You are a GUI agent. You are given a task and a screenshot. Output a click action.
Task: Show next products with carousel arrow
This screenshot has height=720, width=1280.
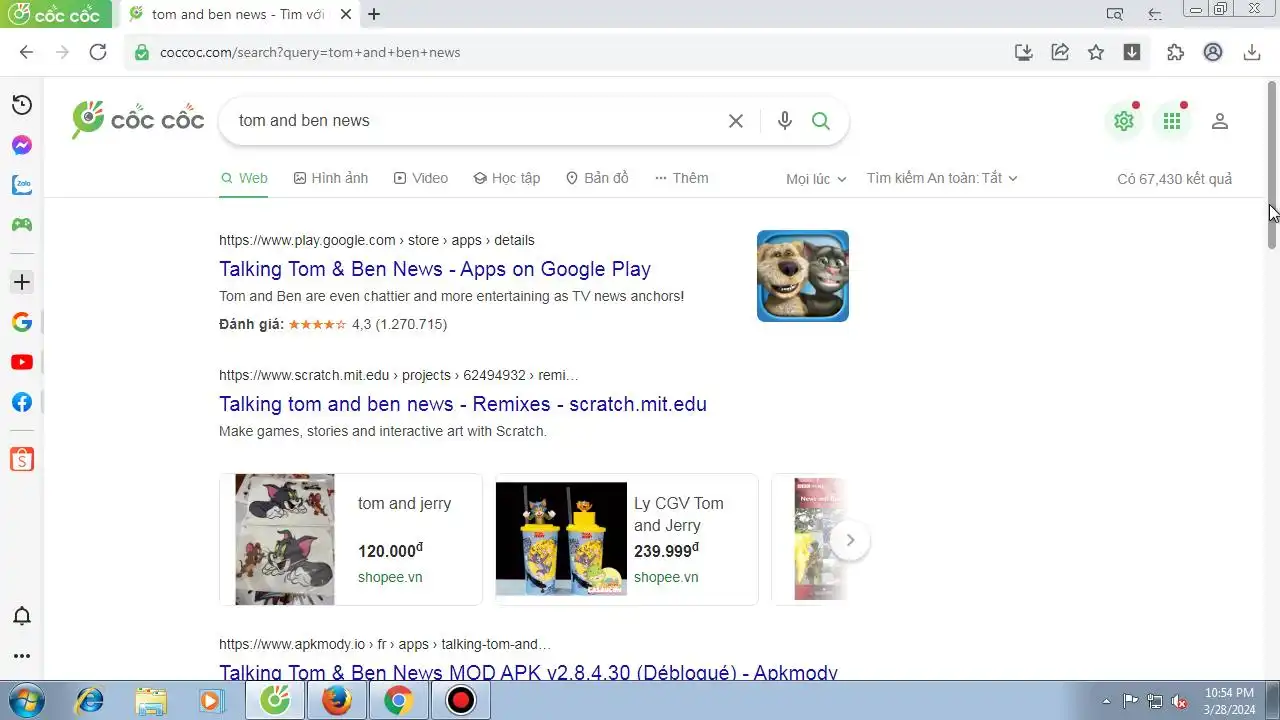pyautogui.click(x=850, y=540)
